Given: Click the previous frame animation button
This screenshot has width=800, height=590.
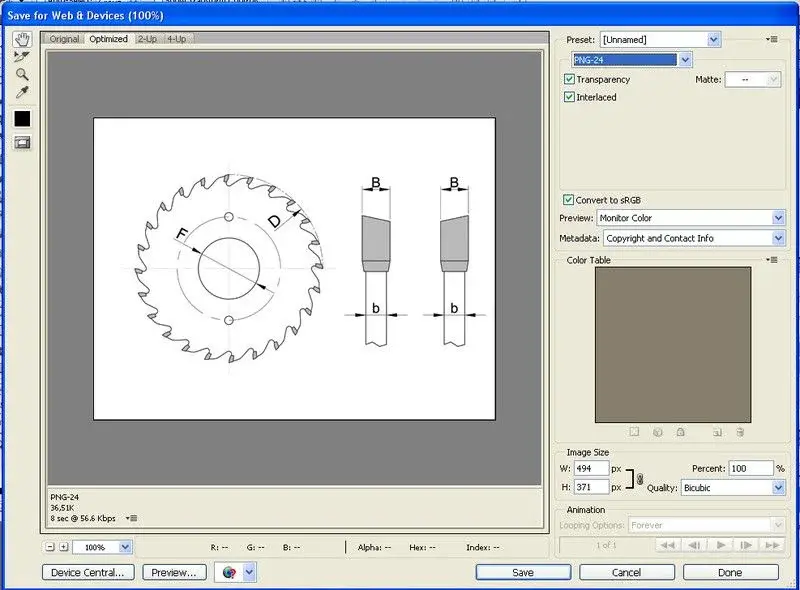Looking at the screenshot, I should [x=694, y=545].
